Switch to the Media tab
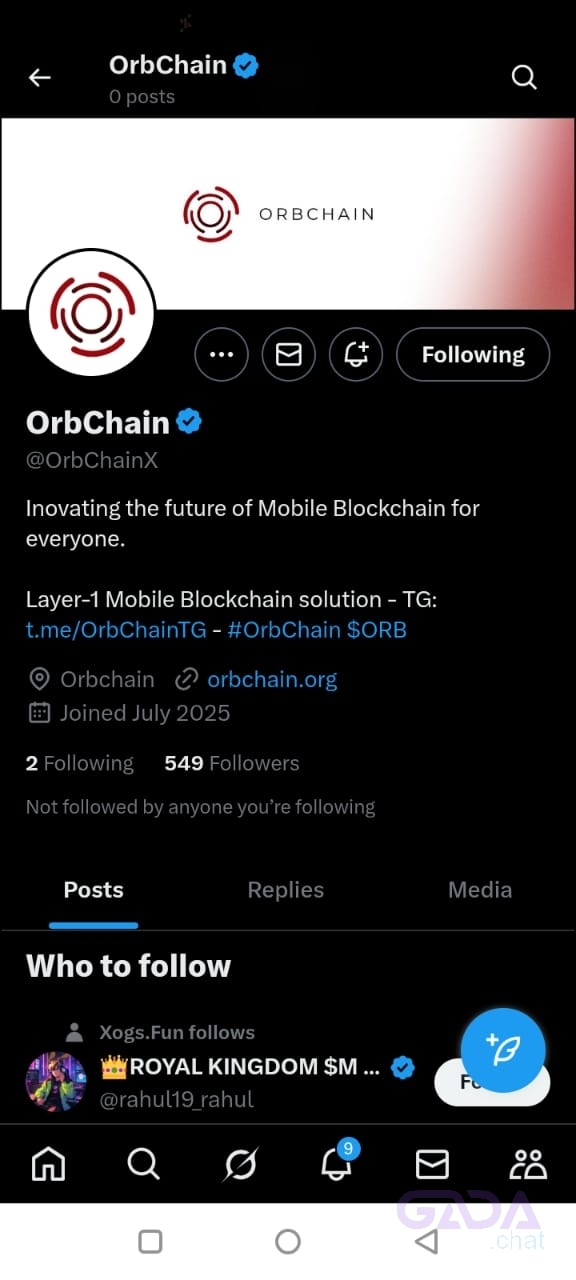Screen dimensions: 576x1280 480,890
